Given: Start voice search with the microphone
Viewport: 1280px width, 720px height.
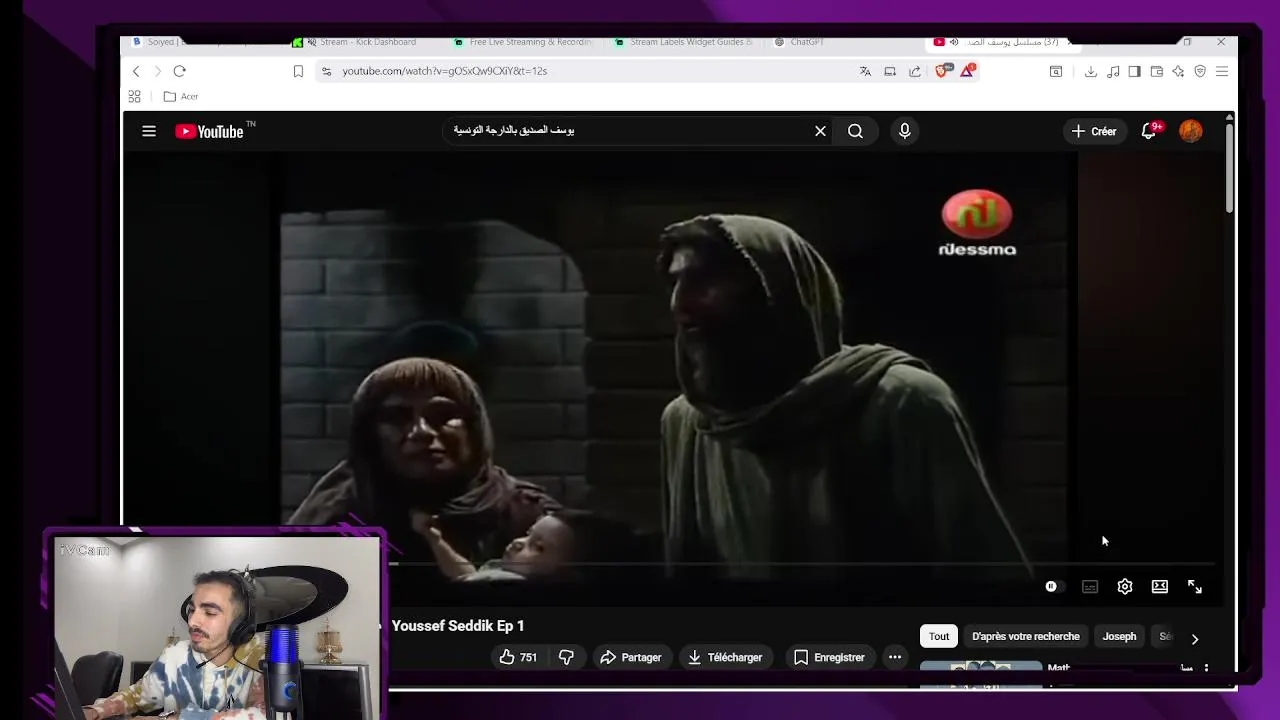Looking at the screenshot, I should 904,131.
